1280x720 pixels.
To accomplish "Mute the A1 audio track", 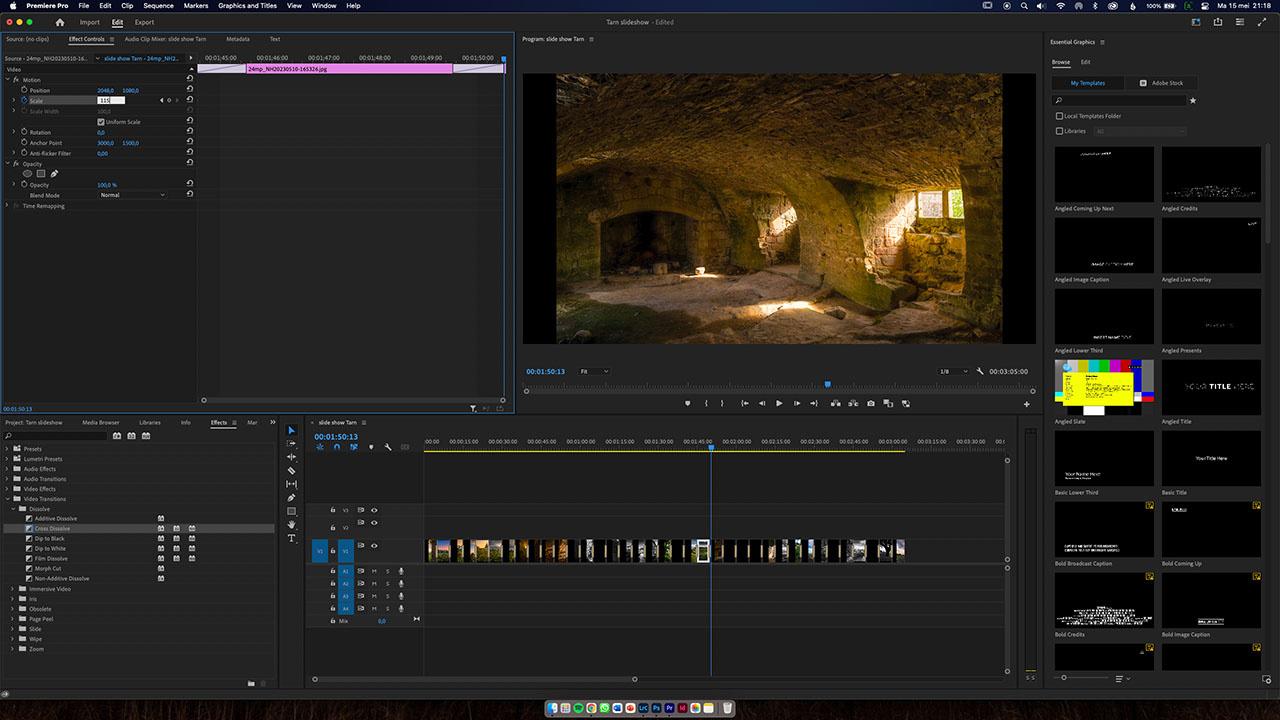I will pos(374,571).
